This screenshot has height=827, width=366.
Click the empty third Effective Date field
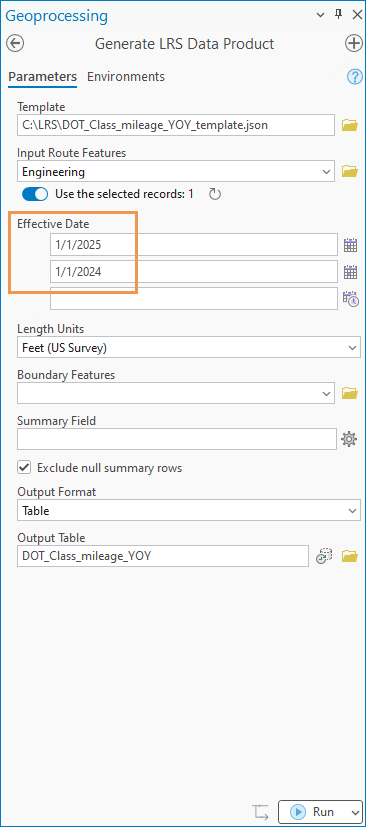point(194,298)
